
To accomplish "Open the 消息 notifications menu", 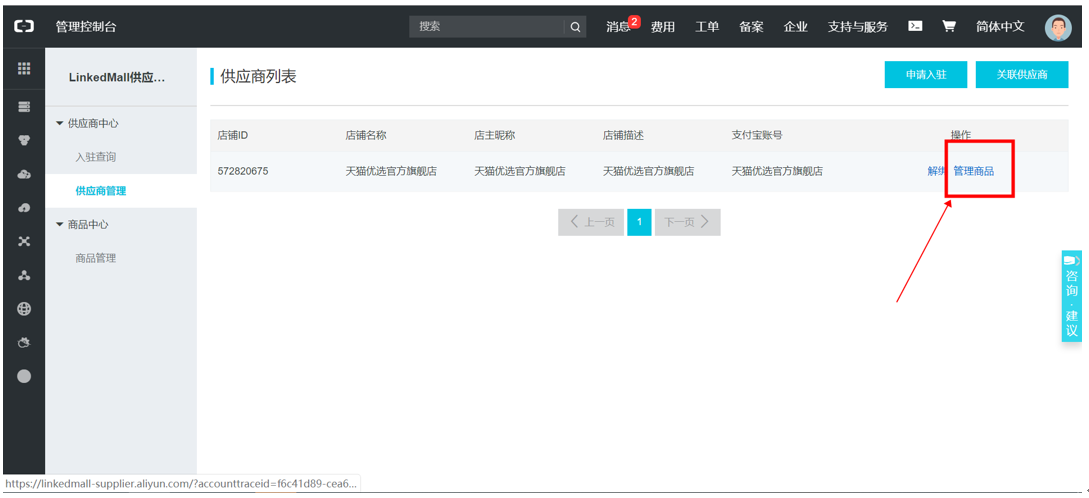I will click(618, 27).
